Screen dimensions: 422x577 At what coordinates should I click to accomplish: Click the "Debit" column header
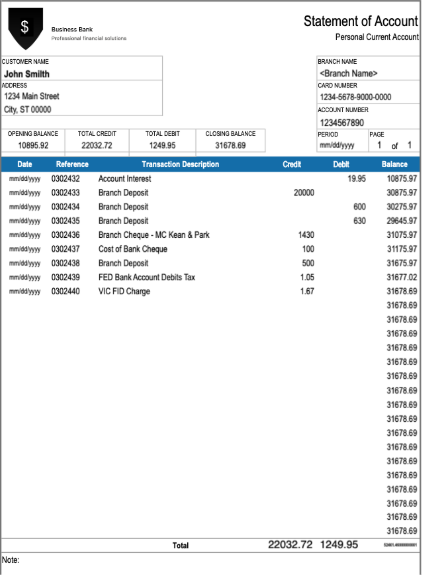[x=341, y=164]
